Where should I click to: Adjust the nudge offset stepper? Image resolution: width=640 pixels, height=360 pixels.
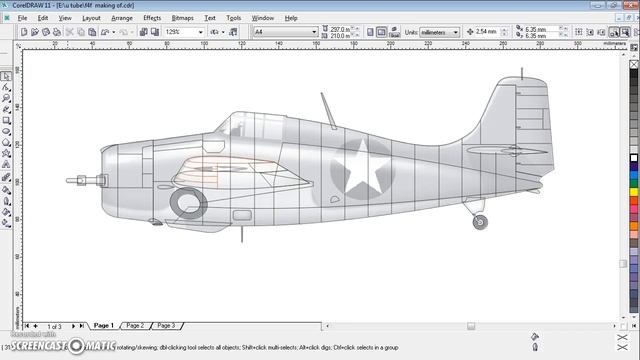(504, 32)
